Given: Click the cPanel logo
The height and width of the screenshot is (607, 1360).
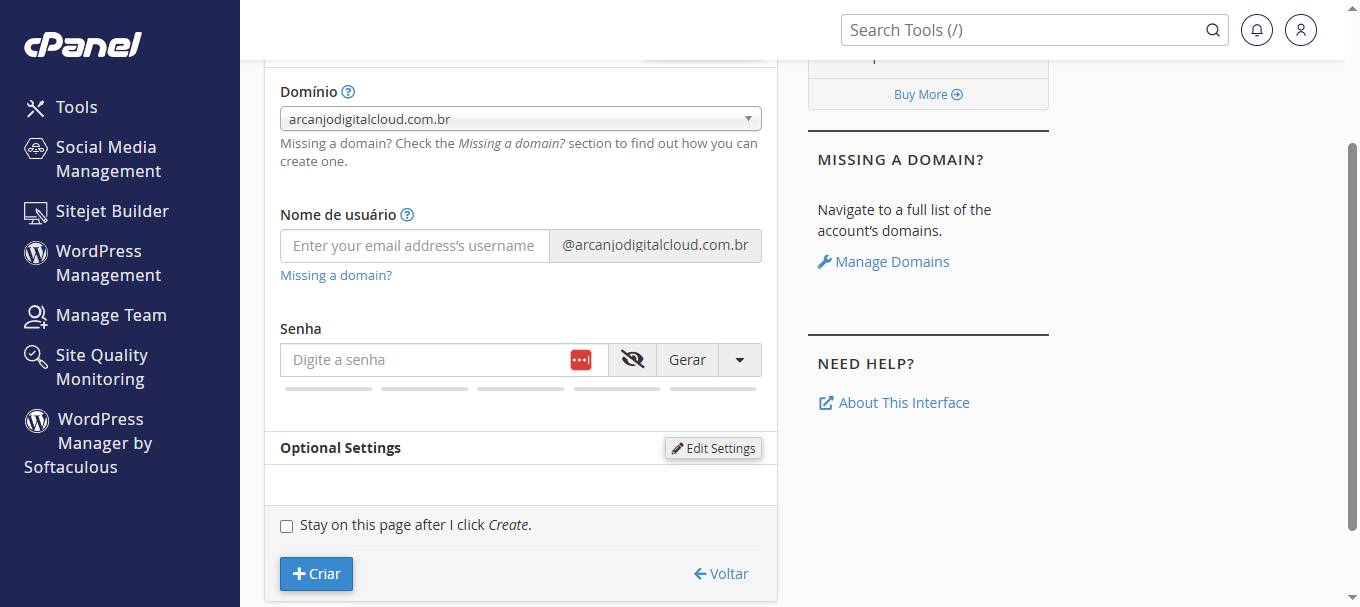Looking at the screenshot, I should tap(83, 45).
